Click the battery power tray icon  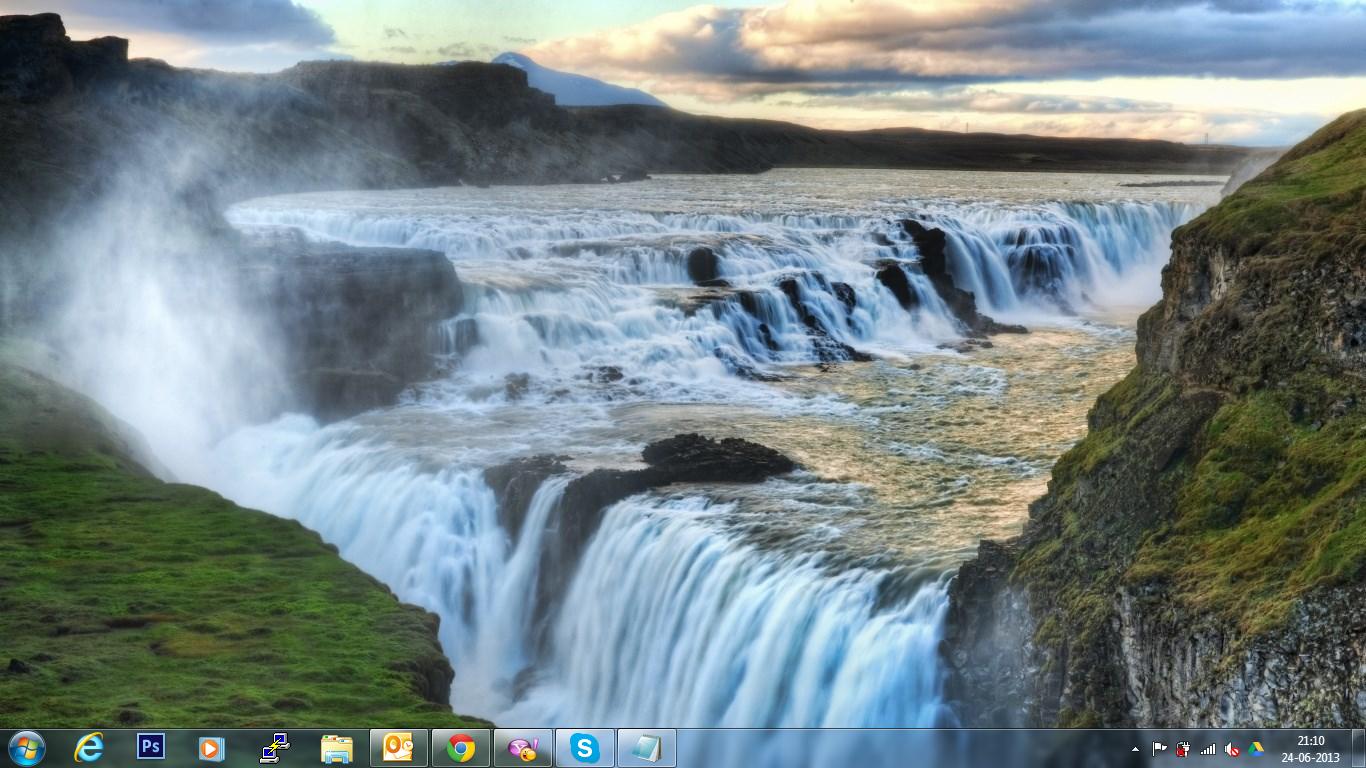point(1184,748)
